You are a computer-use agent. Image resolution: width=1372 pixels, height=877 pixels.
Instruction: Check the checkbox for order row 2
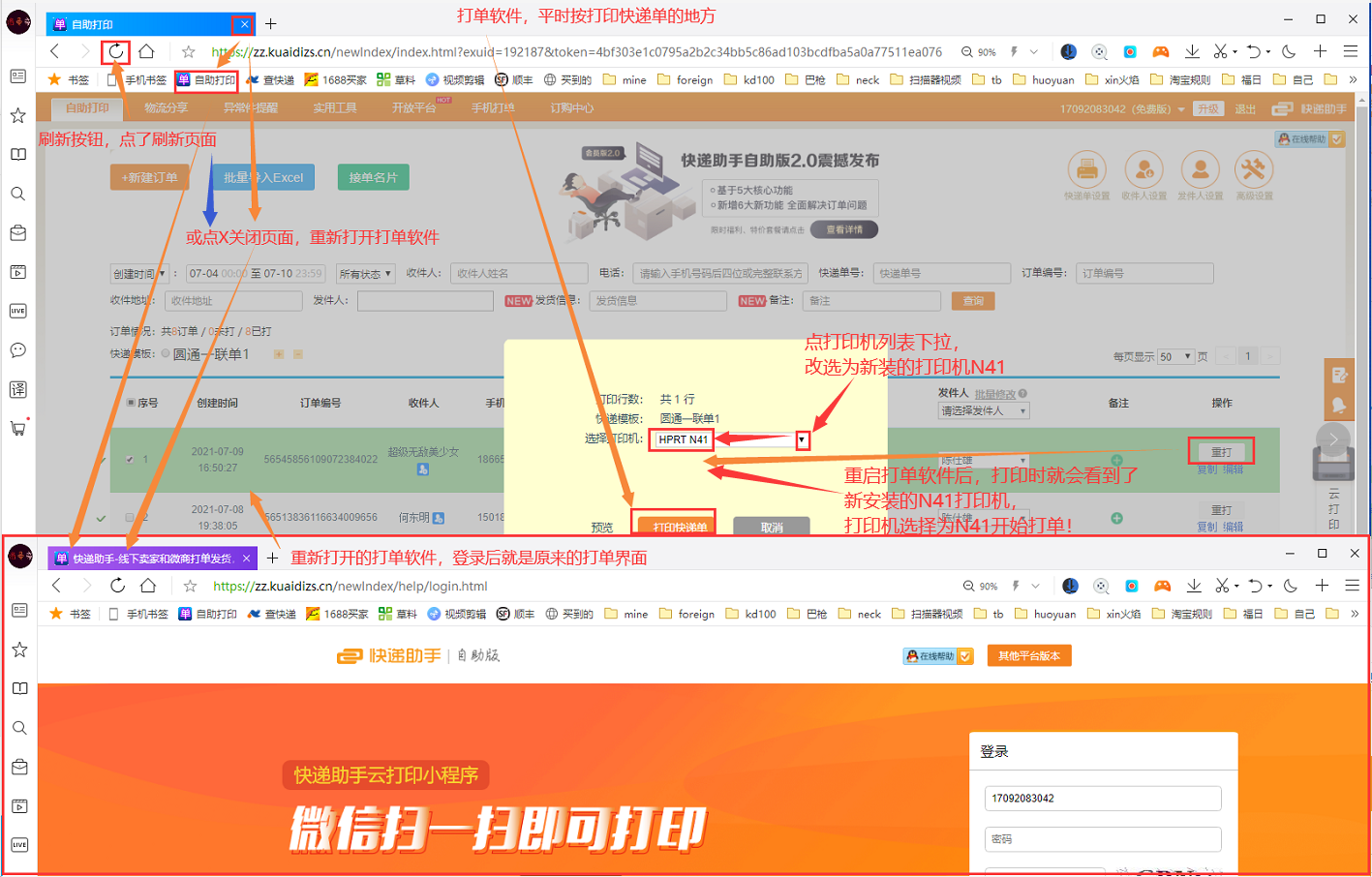pyautogui.click(x=130, y=518)
